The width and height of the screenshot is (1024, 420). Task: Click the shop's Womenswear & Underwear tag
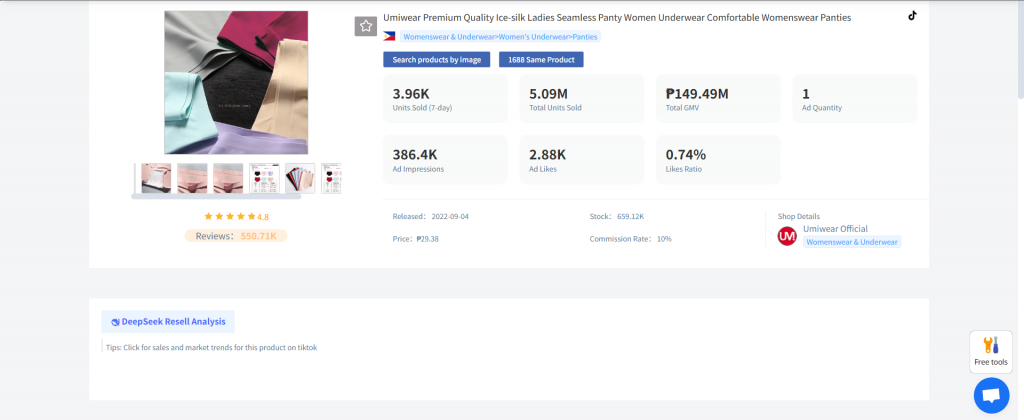click(x=852, y=242)
